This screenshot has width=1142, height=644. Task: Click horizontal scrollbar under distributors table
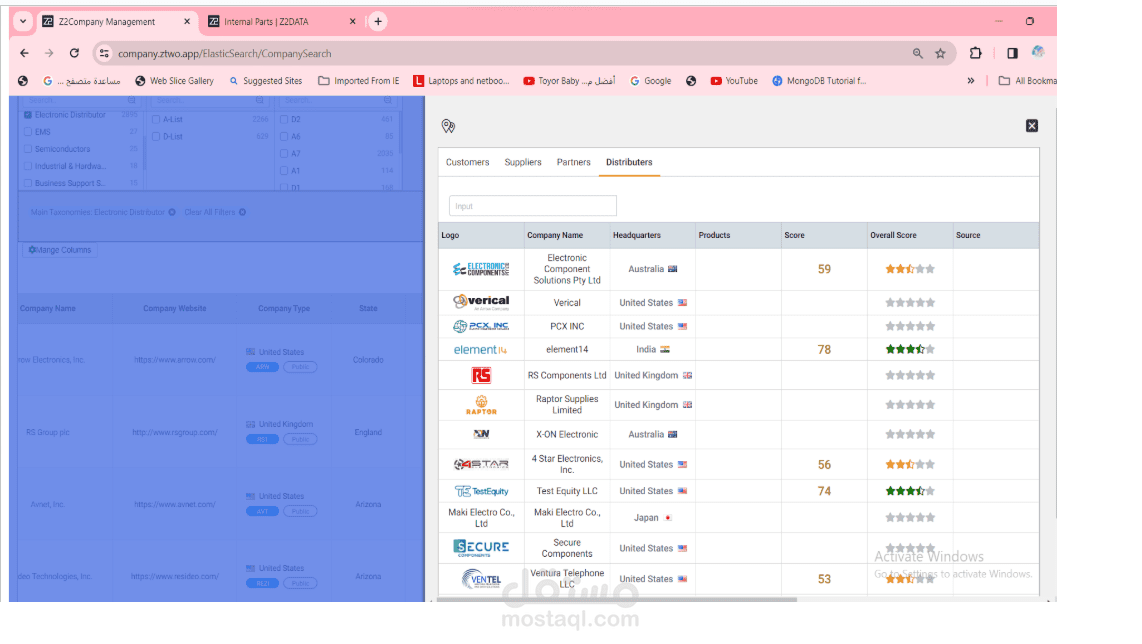[616, 600]
